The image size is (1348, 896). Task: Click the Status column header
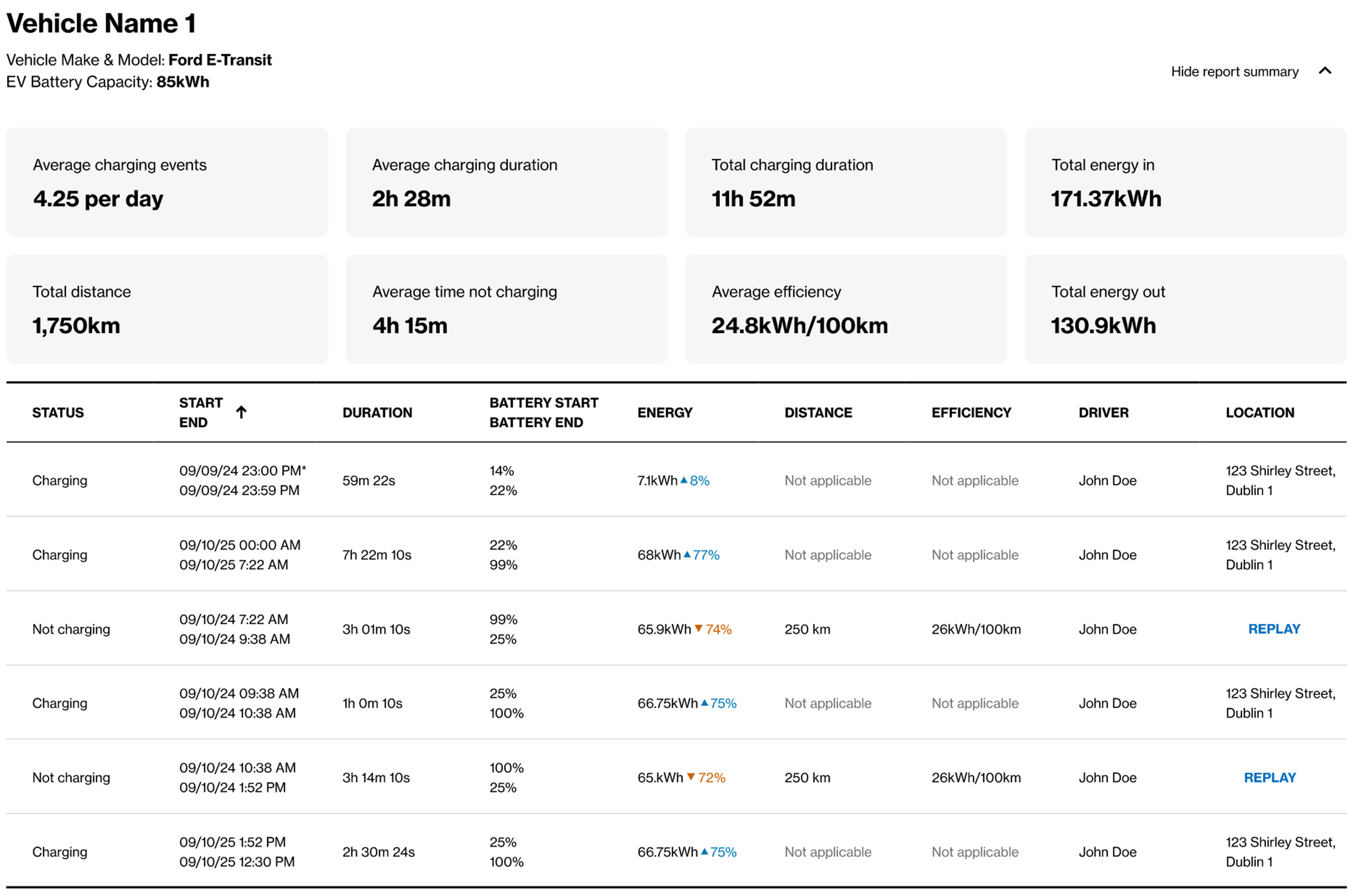58,413
